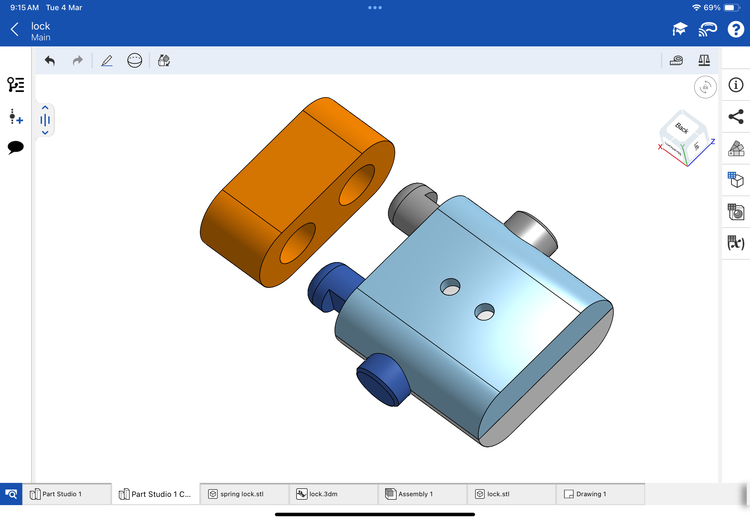750x521 pixels.
Task: Toggle the feature list panel
Action: [15, 85]
